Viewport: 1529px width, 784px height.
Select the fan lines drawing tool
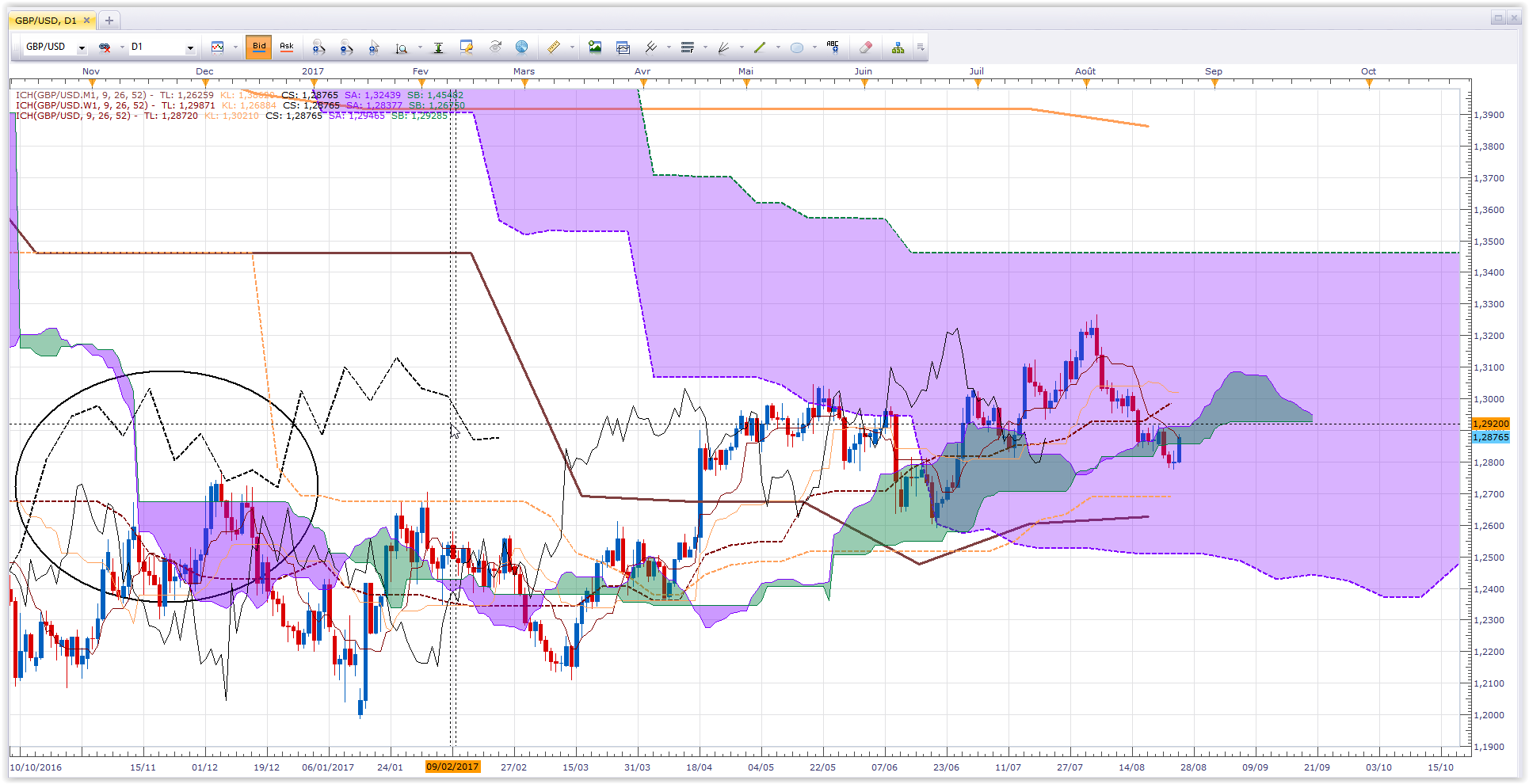tap(723, 48)
